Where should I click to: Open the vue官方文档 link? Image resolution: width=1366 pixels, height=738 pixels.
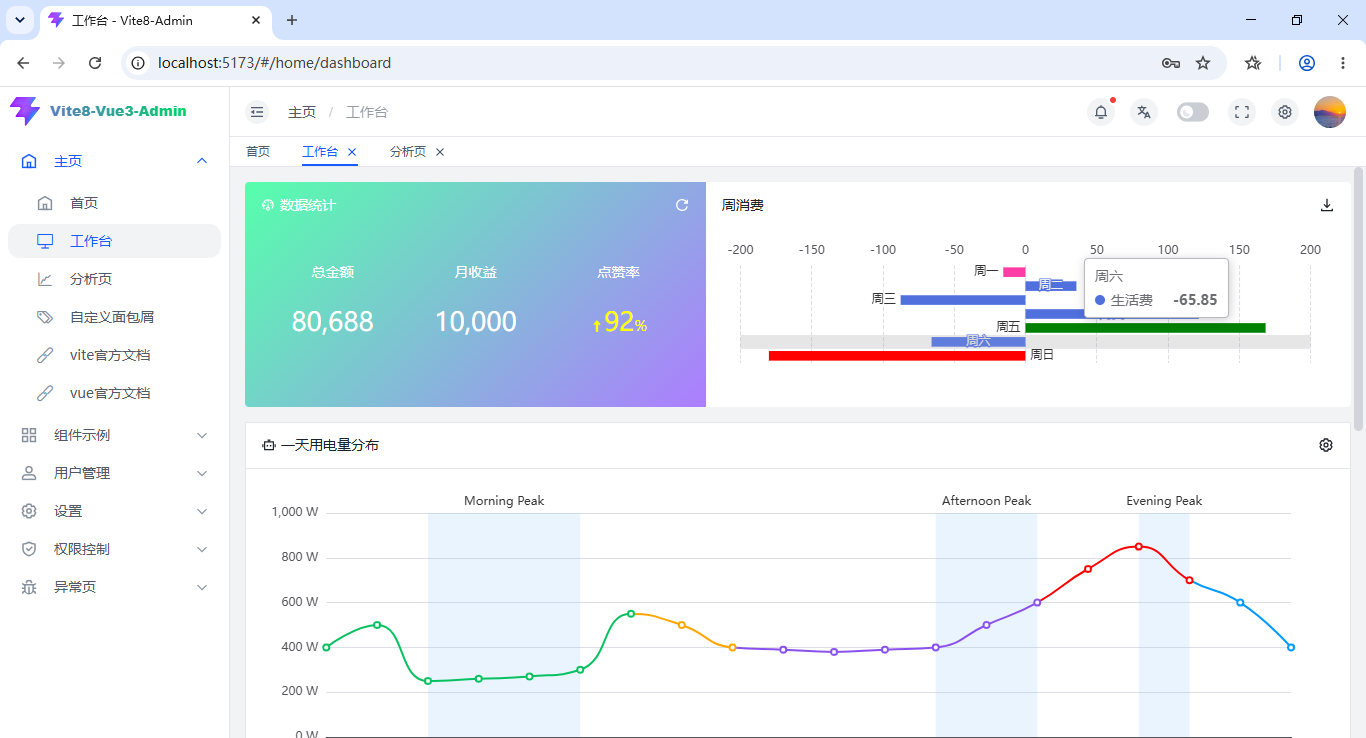coord(114,393)
